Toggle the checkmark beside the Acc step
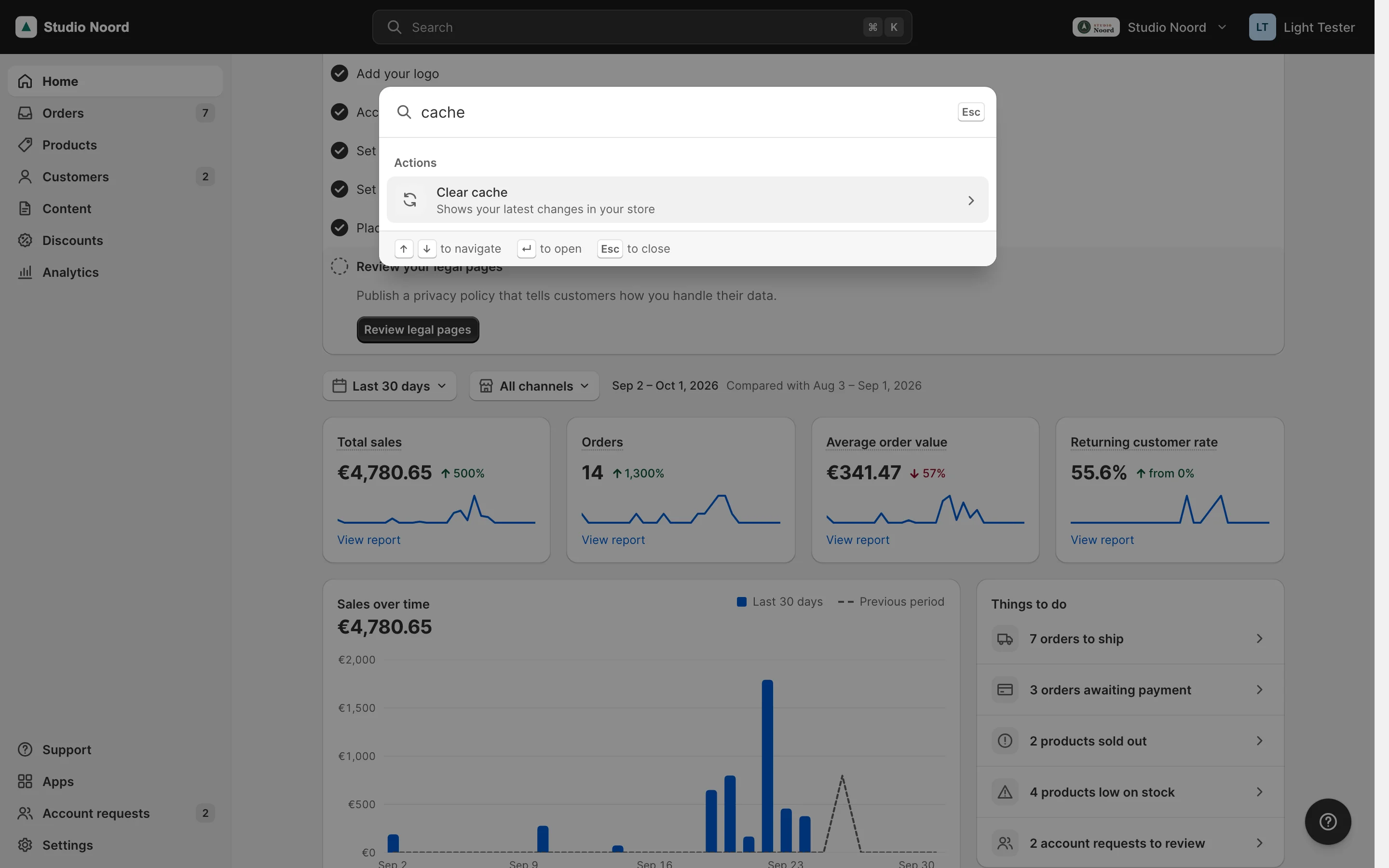 point(339,112)
